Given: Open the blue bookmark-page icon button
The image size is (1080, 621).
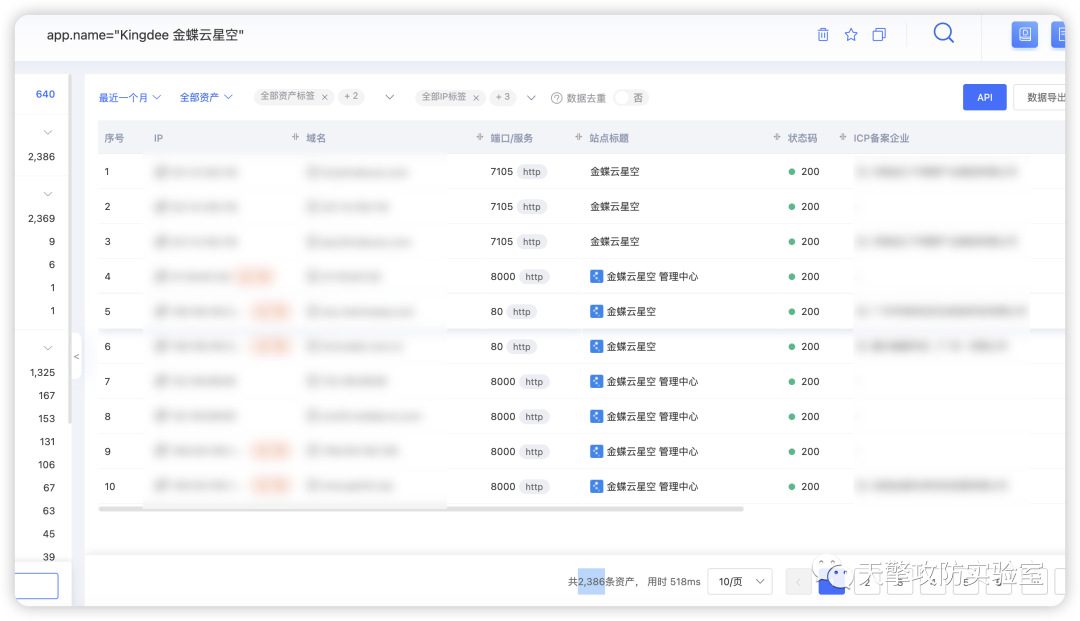Looking at the screenshot, I should (x=1024, y=34).
